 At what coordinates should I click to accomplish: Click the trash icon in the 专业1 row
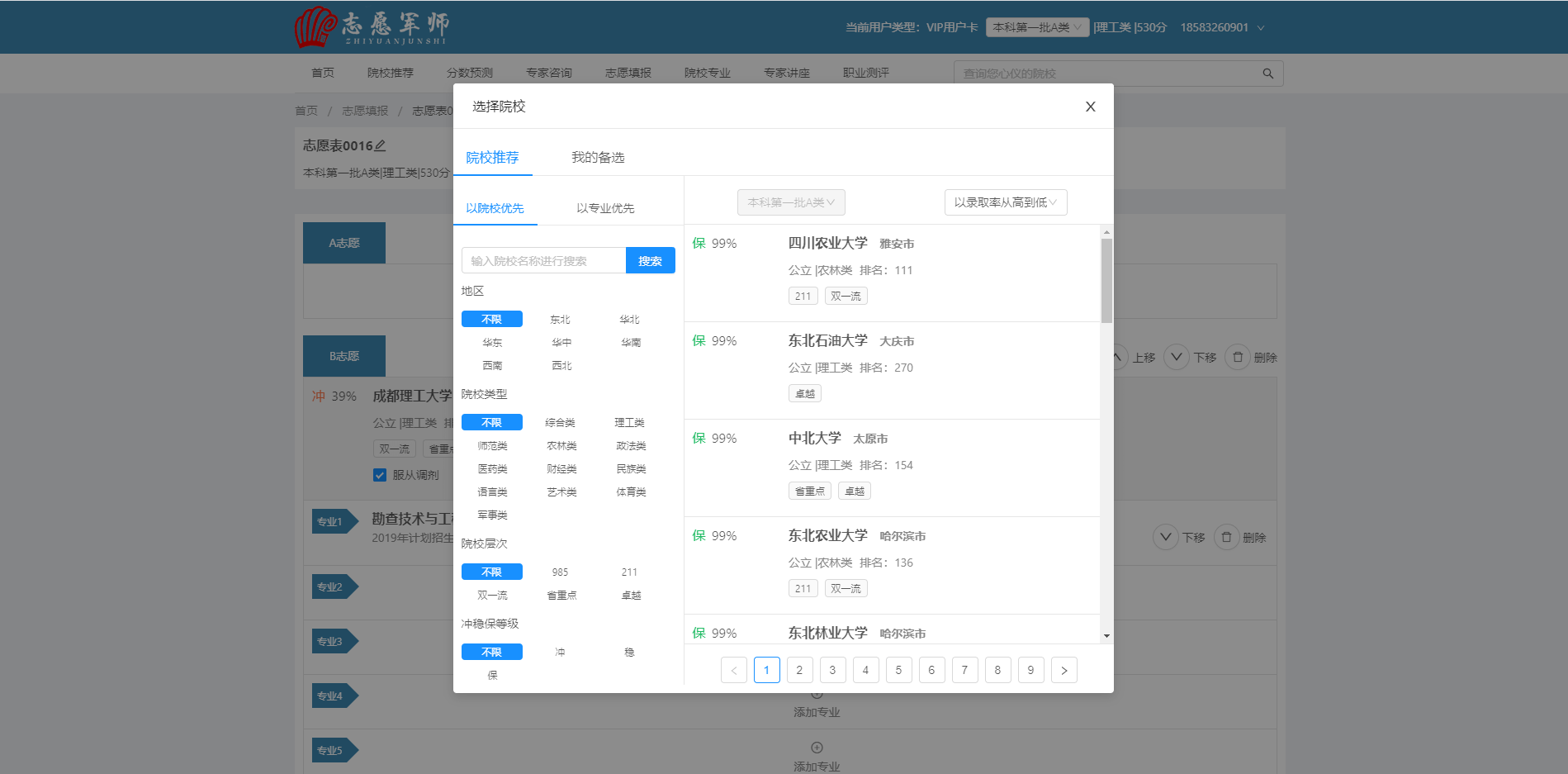click(x=1226, y=537)
